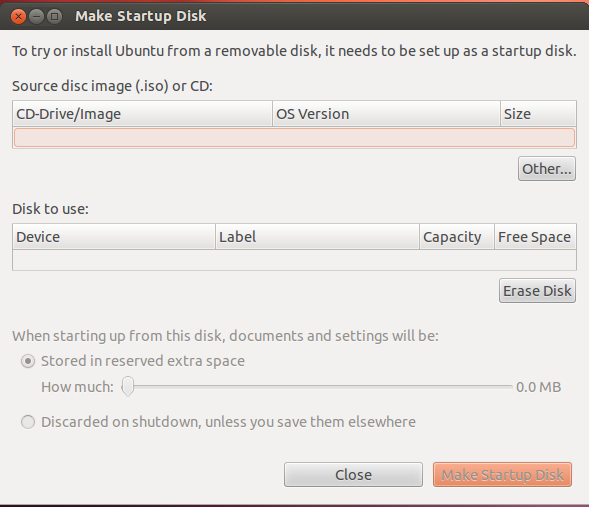Minimize the Make Startup Disk window
Image resolution: width=589 pixels, height=507 pixels.
point(36,17)
